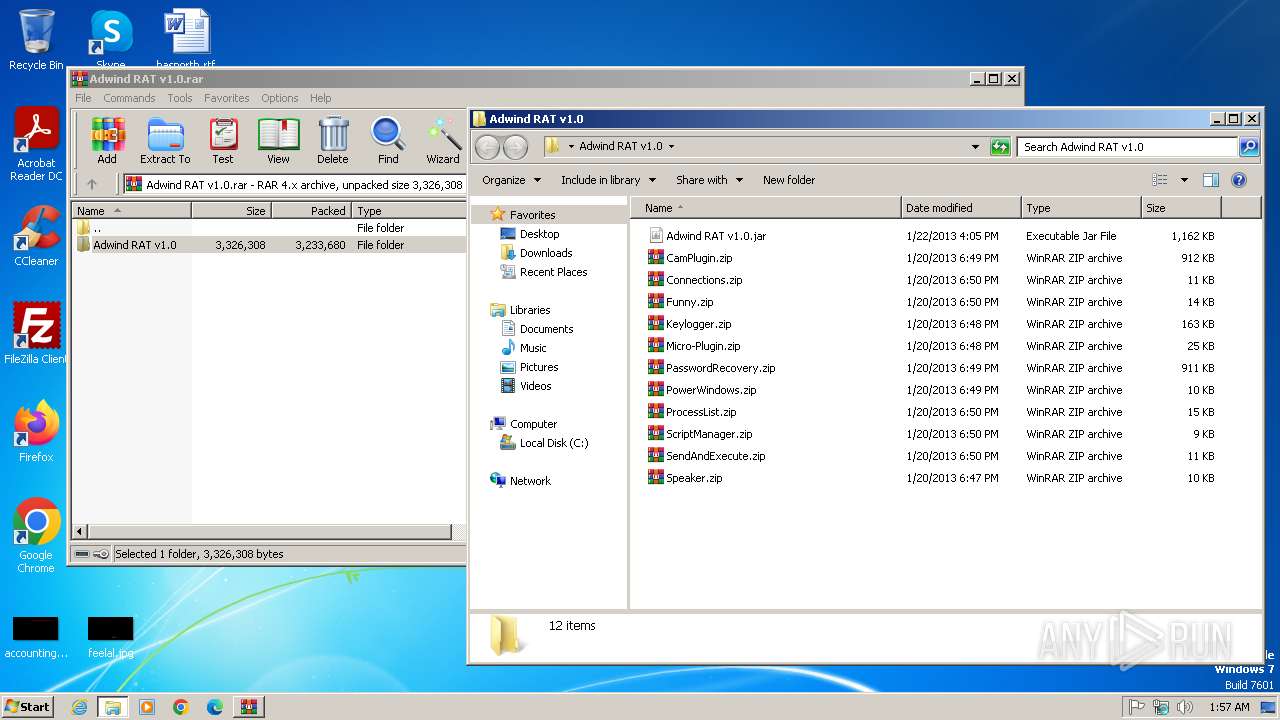Select the Micro-Plugin.zip file
Viewport: 1280px width, 720px height.
click(x=703, y=346)
